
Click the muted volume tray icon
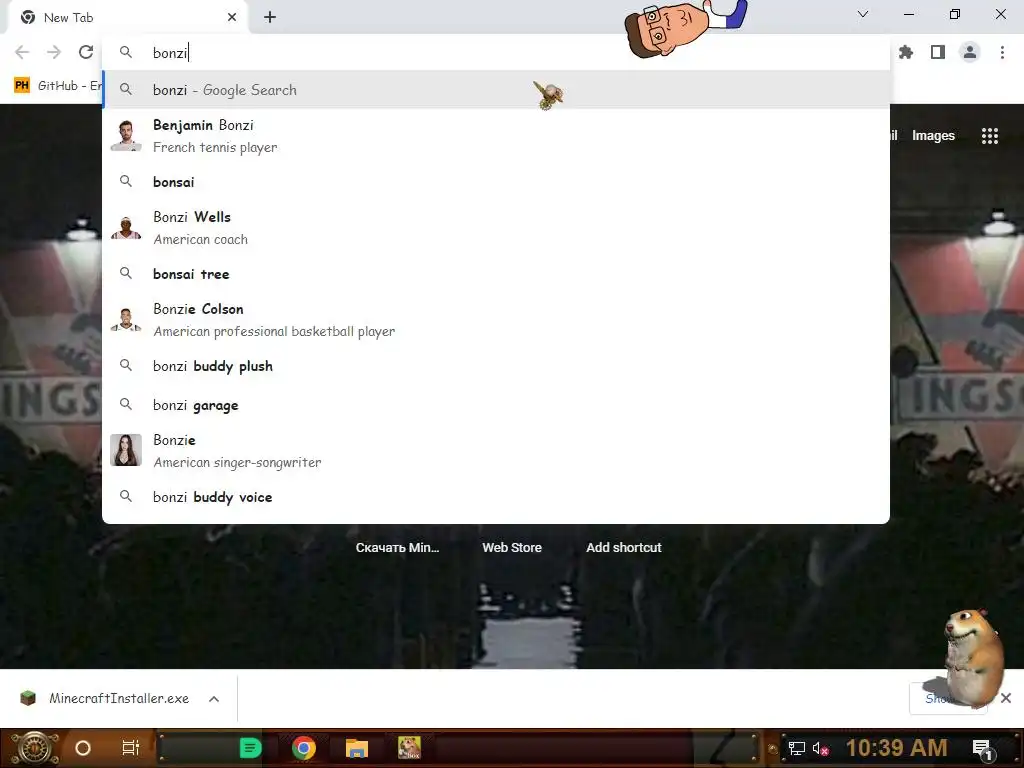point(820,748)
